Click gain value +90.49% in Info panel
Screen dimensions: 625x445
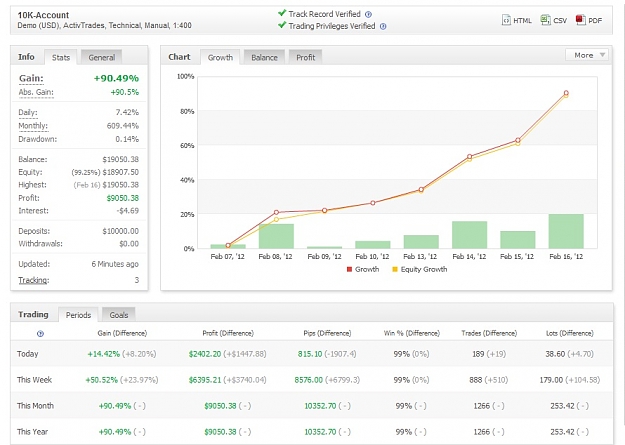pyautogui.click(x=116, y=78)
